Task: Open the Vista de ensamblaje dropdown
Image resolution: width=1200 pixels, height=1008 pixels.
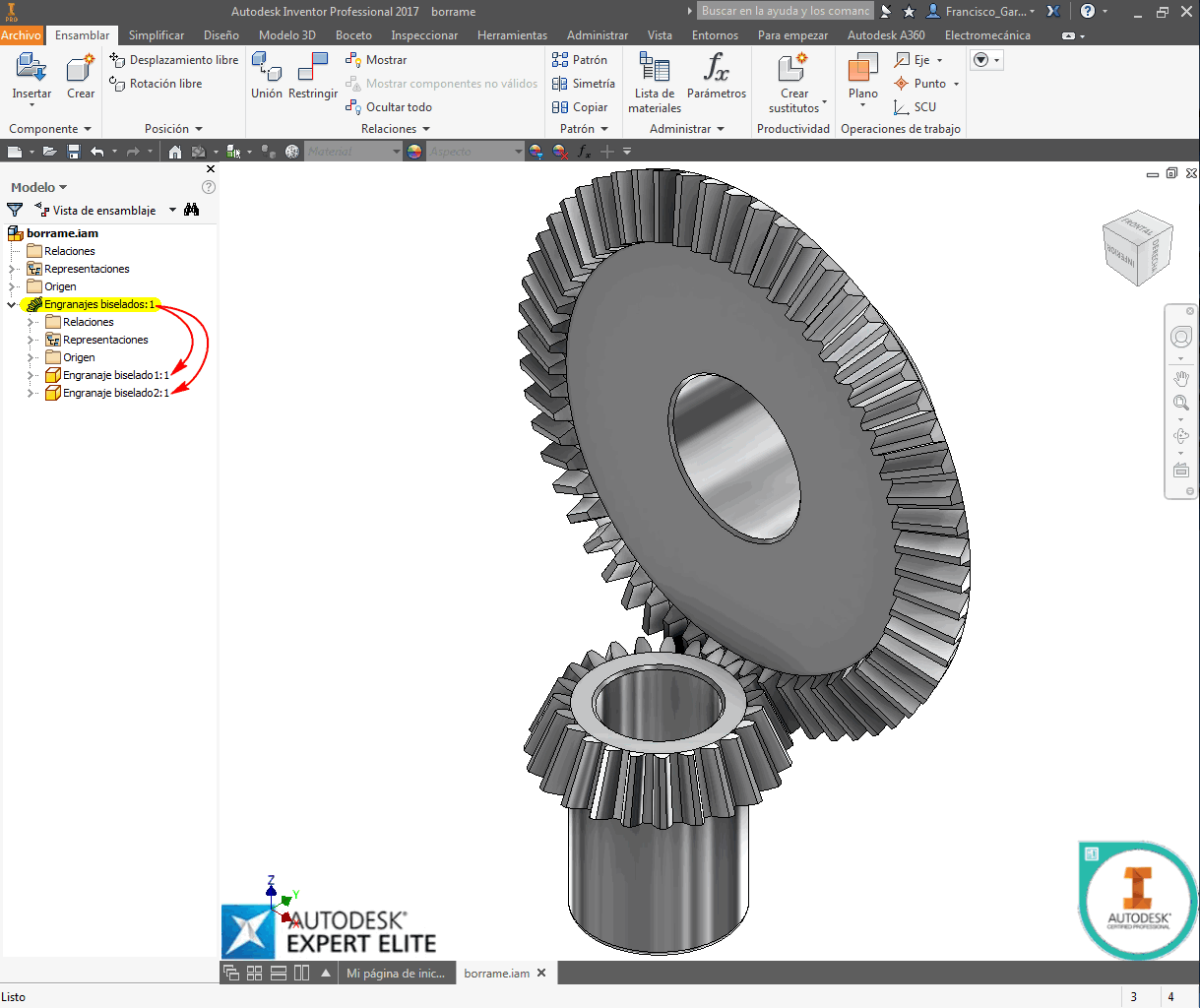Action: click(x=171, y=210)
